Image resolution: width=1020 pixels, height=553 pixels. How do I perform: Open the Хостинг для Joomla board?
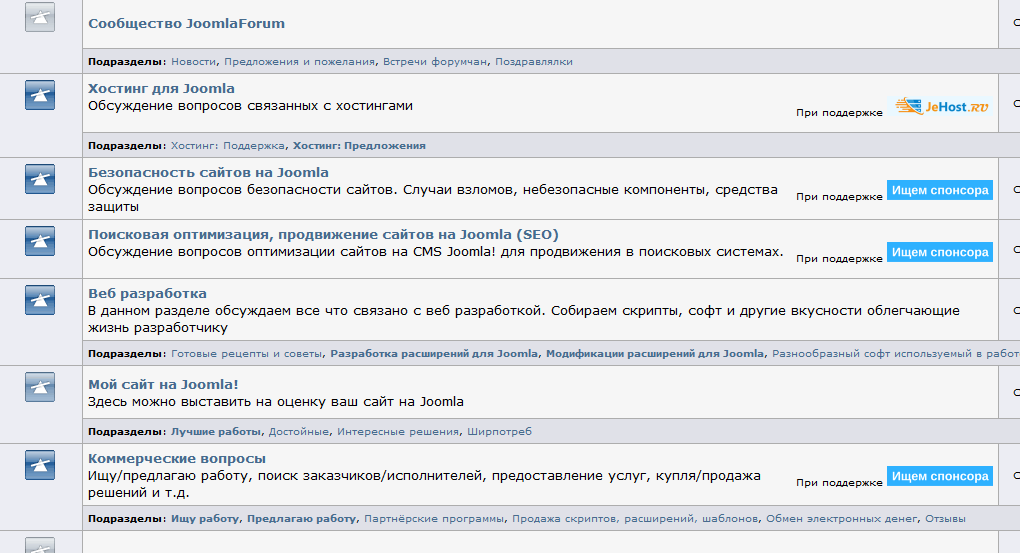click(161, 88)
